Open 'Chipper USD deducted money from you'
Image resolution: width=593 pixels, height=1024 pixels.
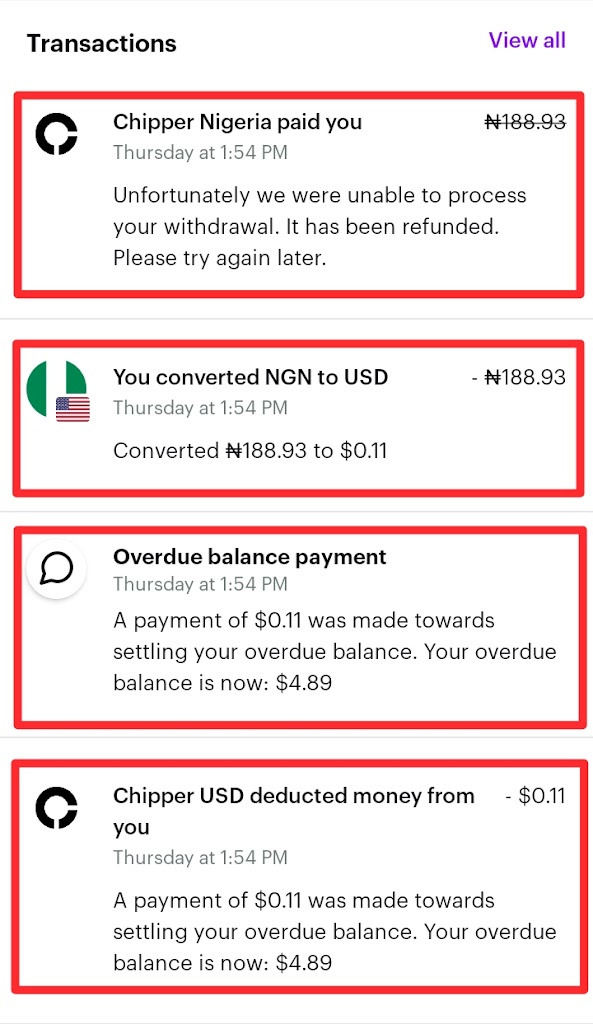(x=294, y=811)
